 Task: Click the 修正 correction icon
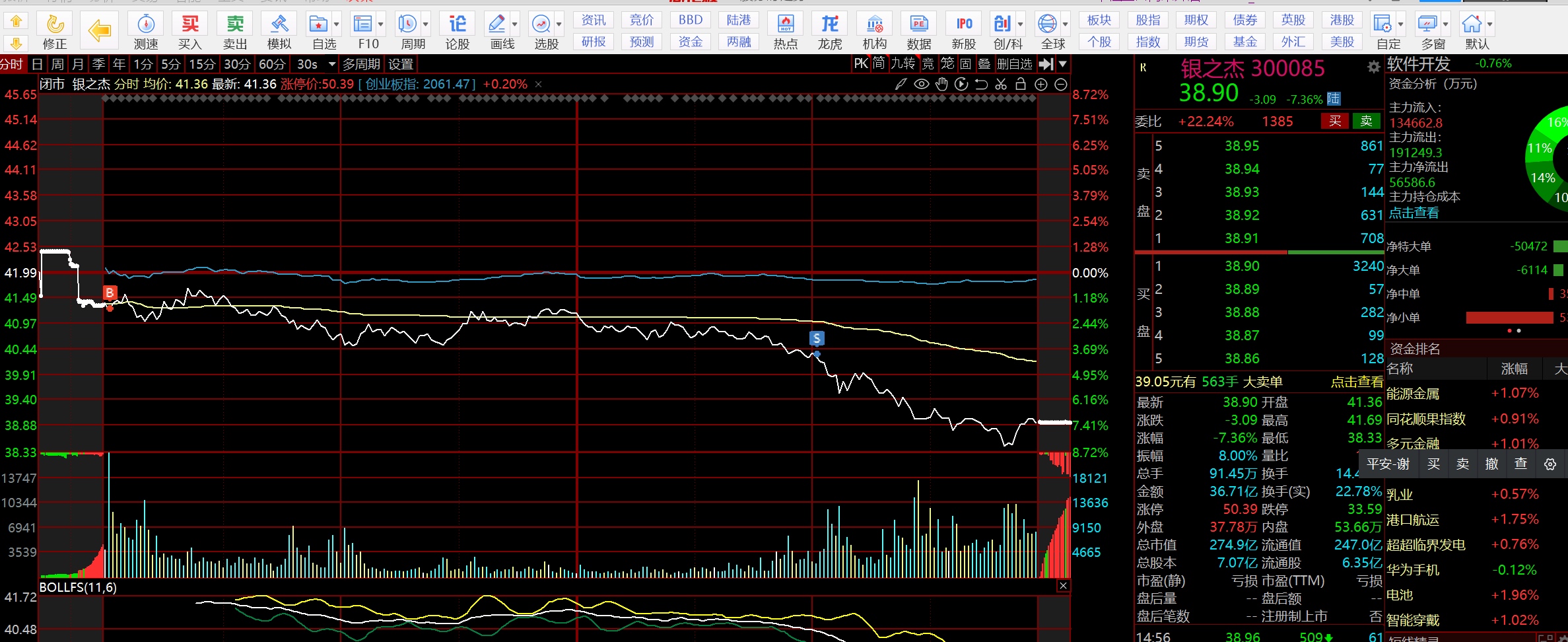[55, 24]
